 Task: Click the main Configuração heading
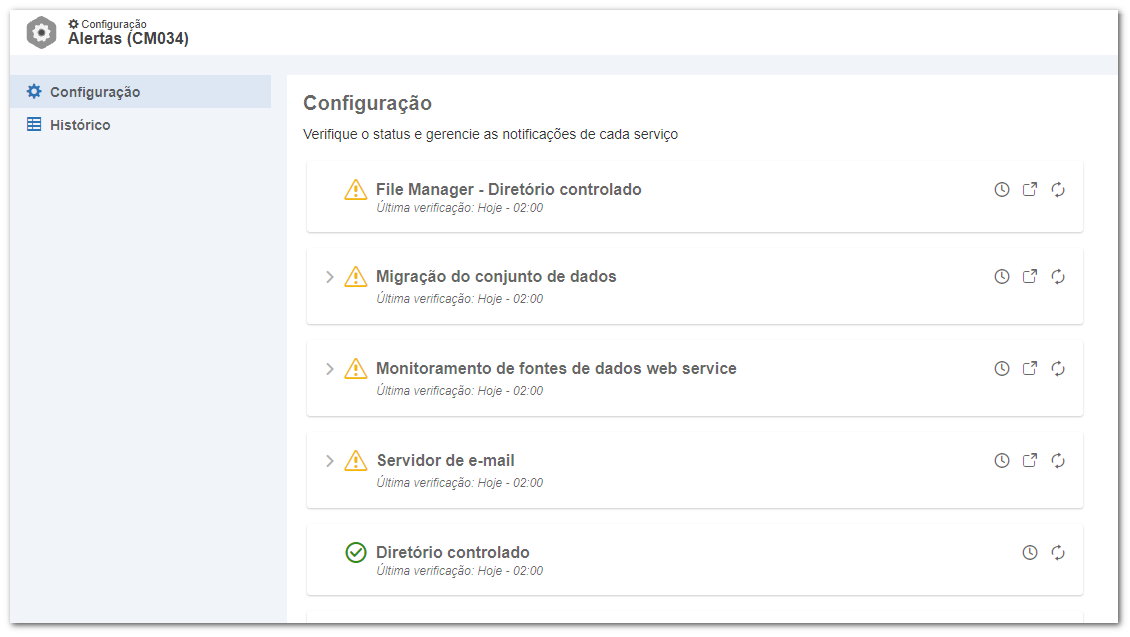pos(368,103)
